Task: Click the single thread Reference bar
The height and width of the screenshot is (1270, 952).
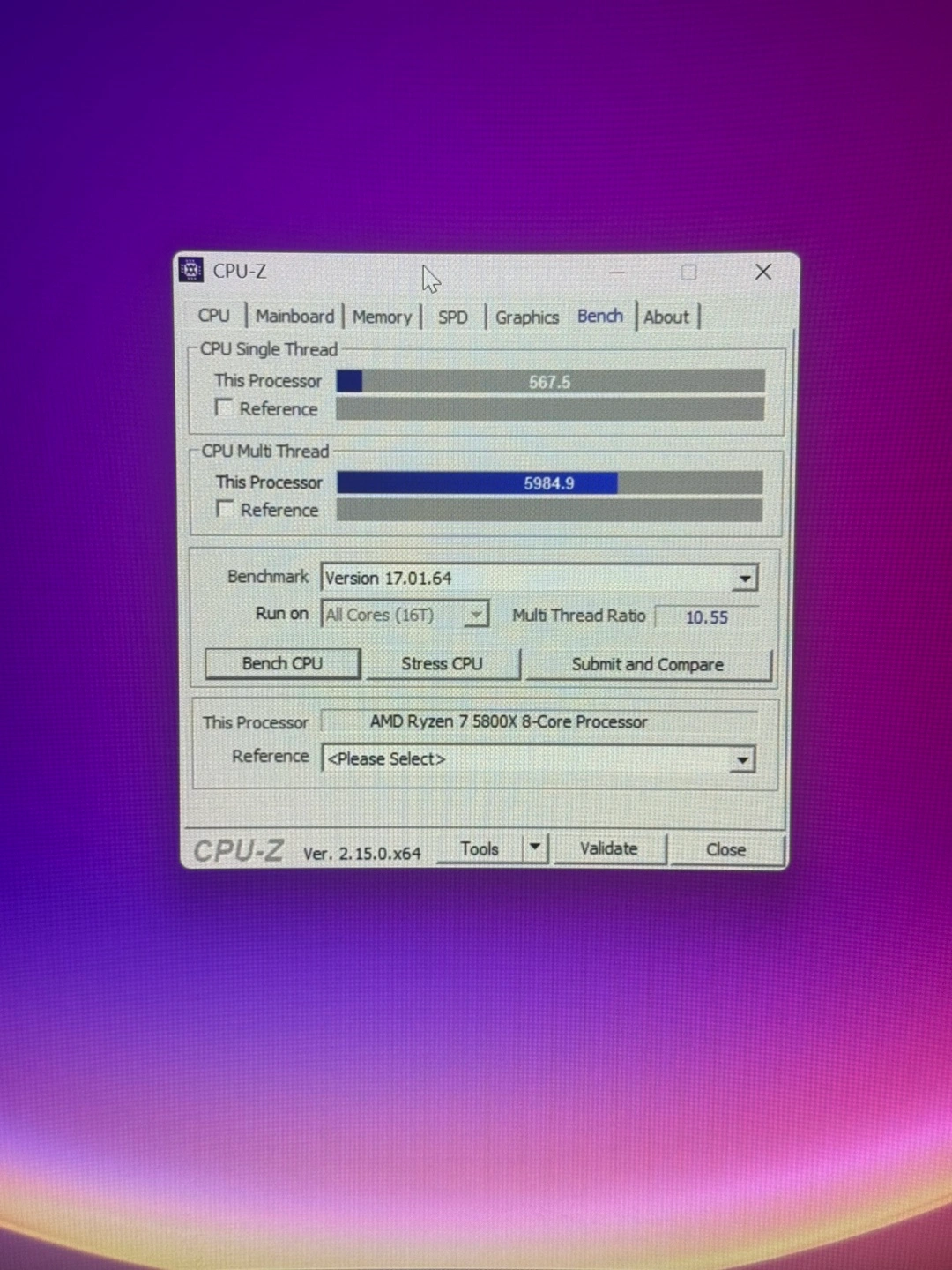Action: click(550, 408)
